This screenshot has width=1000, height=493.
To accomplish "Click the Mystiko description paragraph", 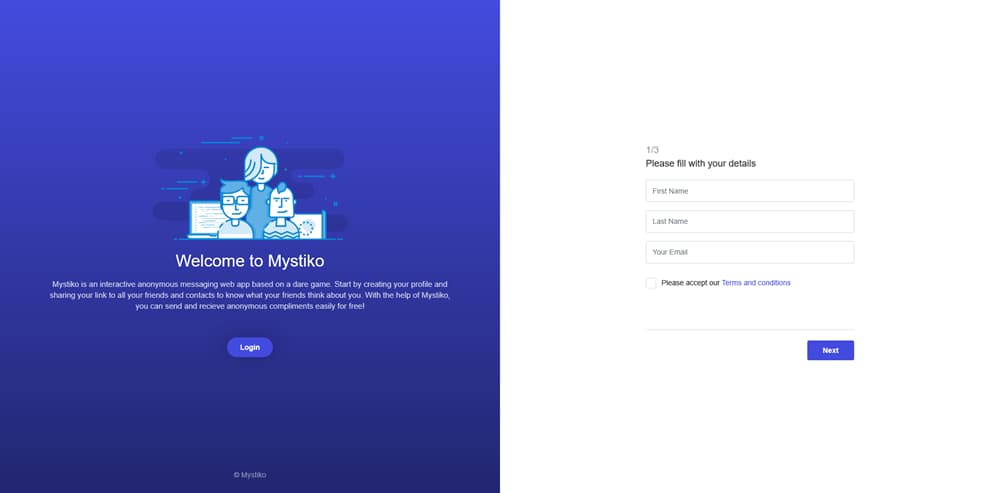I will click(x=250, y=295).
